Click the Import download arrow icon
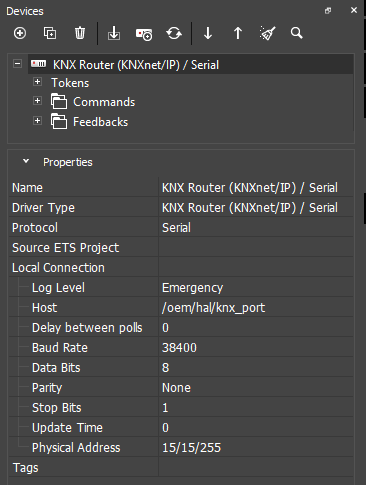The height and width of the screenshot is (485, 366). [x=114, y=33]
